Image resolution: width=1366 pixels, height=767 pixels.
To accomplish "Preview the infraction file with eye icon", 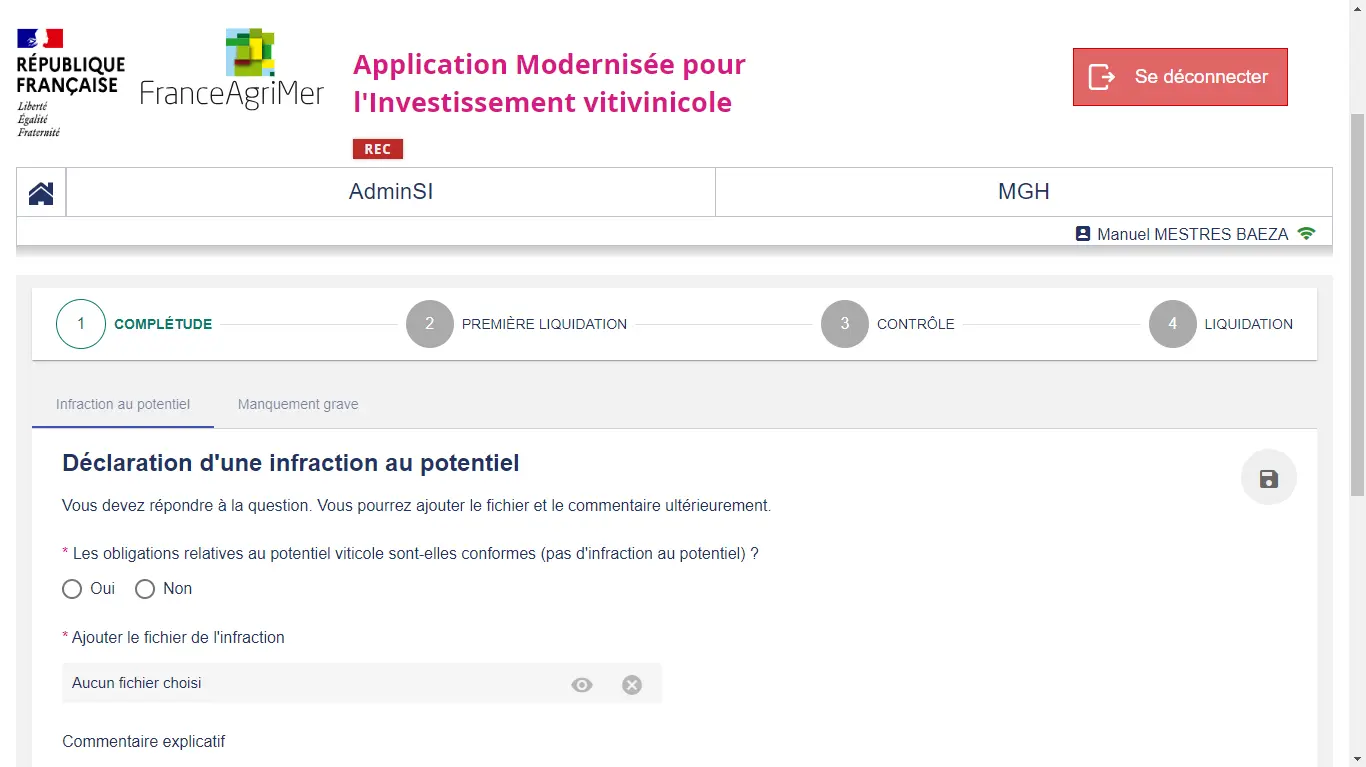I will pyautogui.click(x=582, y=685).
